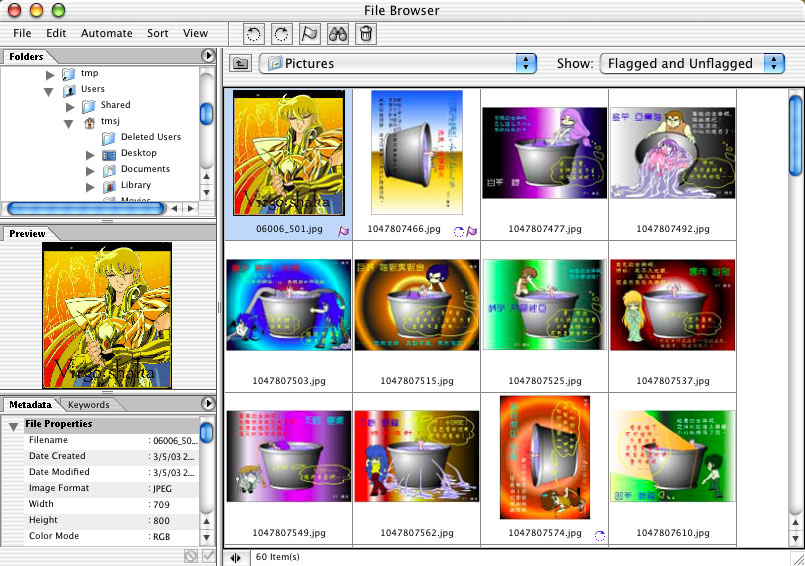Screen dimensions: 805x566
Task: Collapse the Users folder in the tree
Action: [48, 90]
